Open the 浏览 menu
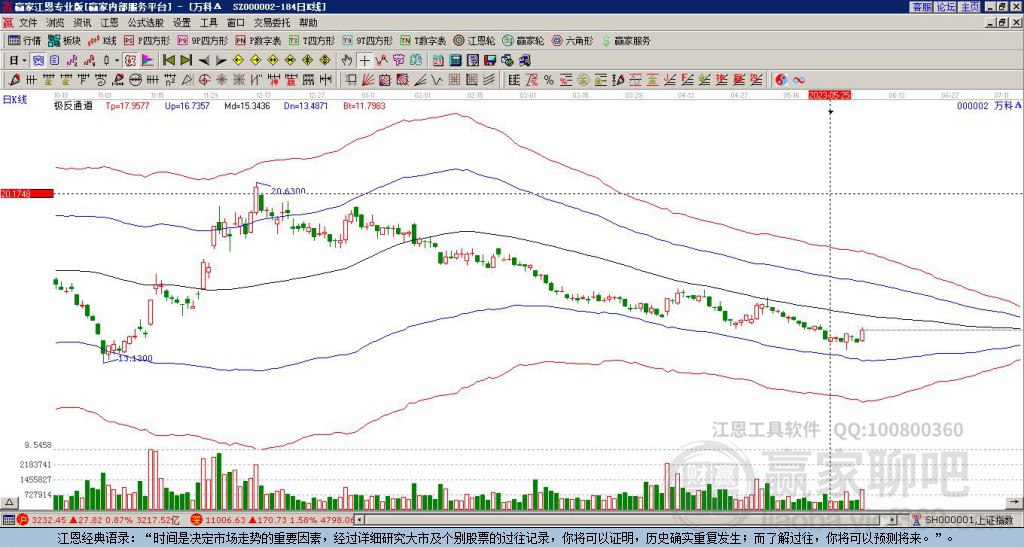1024x548 pixels. pyautogui.click(x=56, y=23)
